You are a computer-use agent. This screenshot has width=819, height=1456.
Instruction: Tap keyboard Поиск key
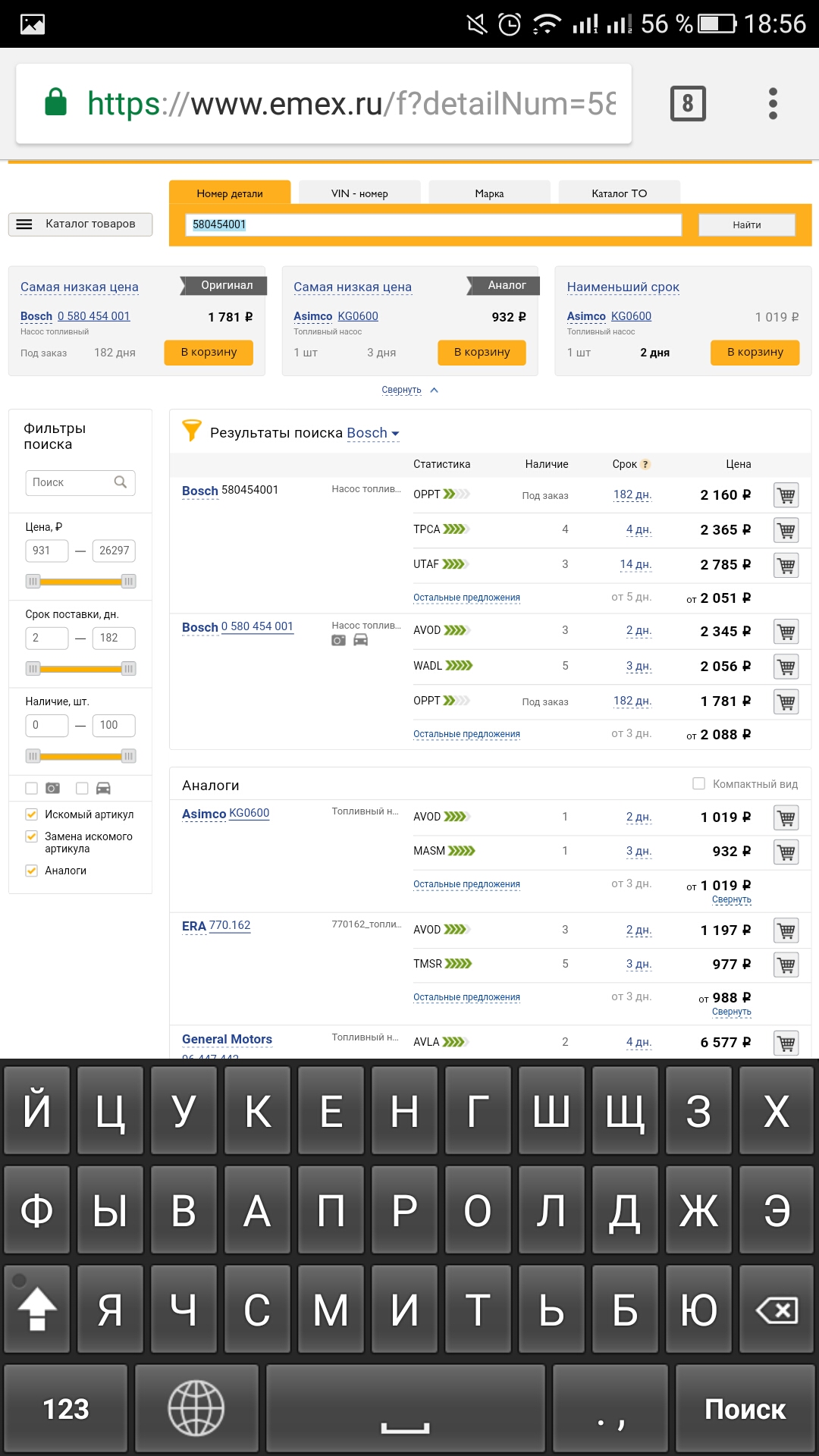(x=745, y=1408)
